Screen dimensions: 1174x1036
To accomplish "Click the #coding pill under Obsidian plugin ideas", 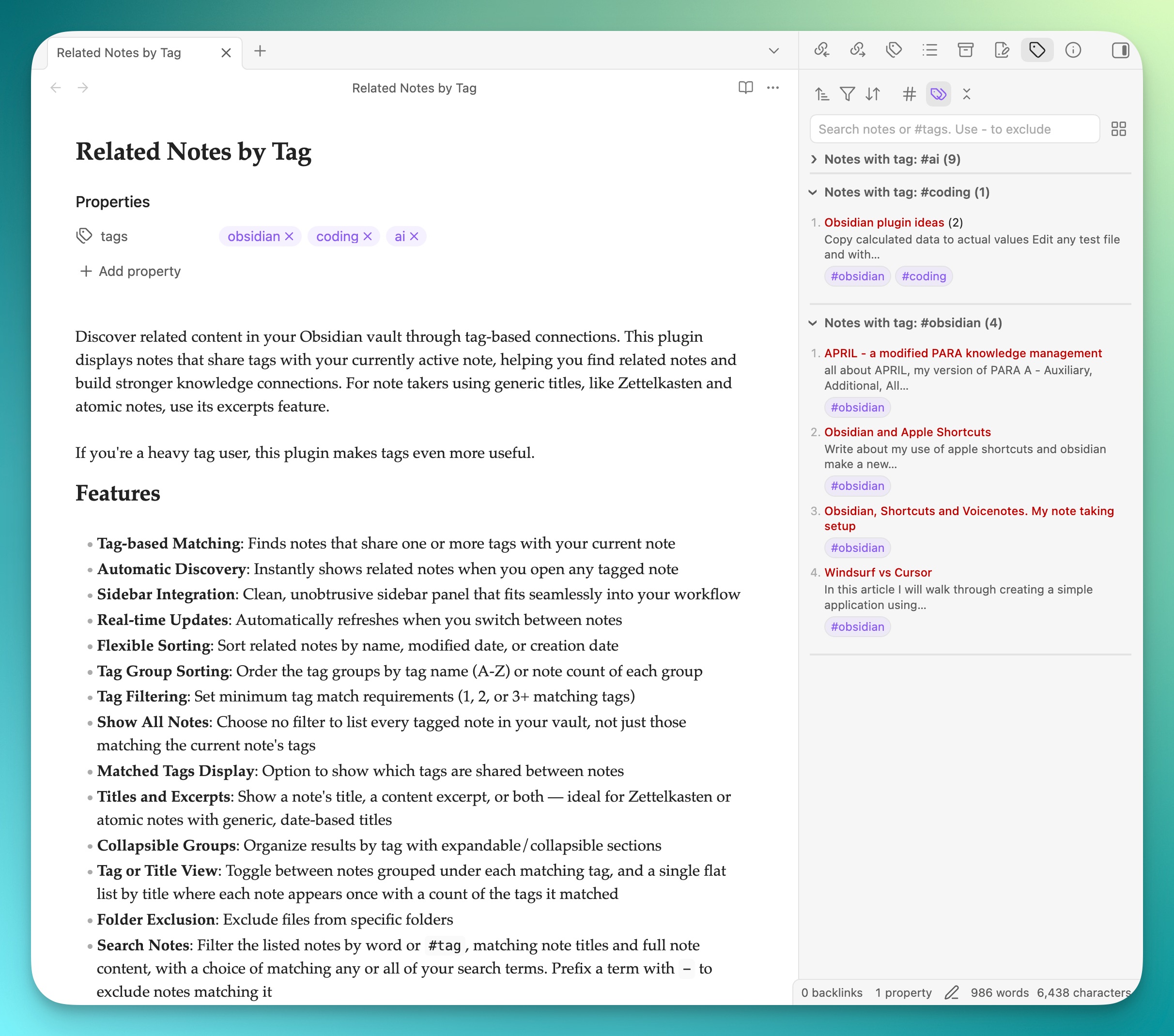I will (924, 276).
